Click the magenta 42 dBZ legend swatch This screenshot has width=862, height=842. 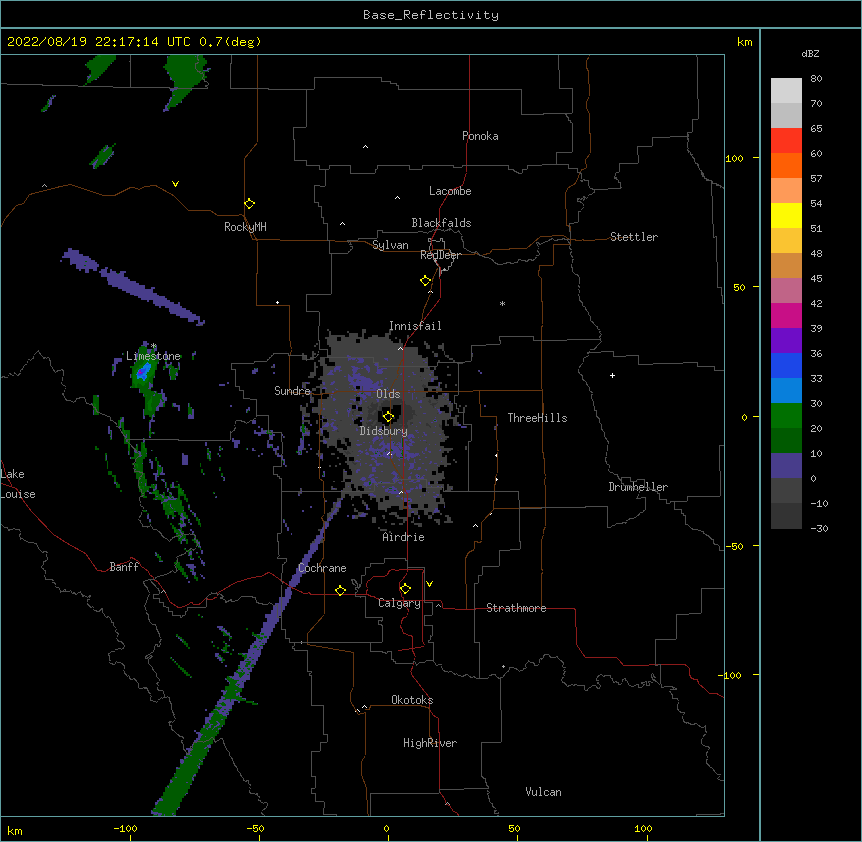pyautogui.click(x=786, y=315)
